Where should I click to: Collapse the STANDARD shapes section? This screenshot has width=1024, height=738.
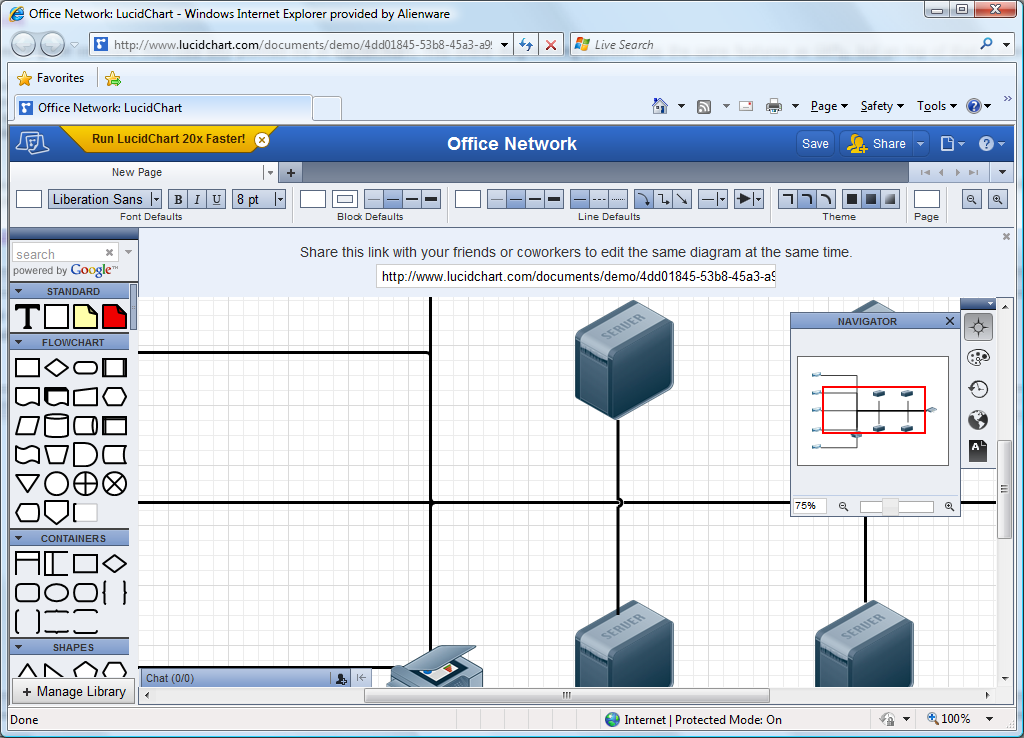pyautogui.click(x=18, y=291)
